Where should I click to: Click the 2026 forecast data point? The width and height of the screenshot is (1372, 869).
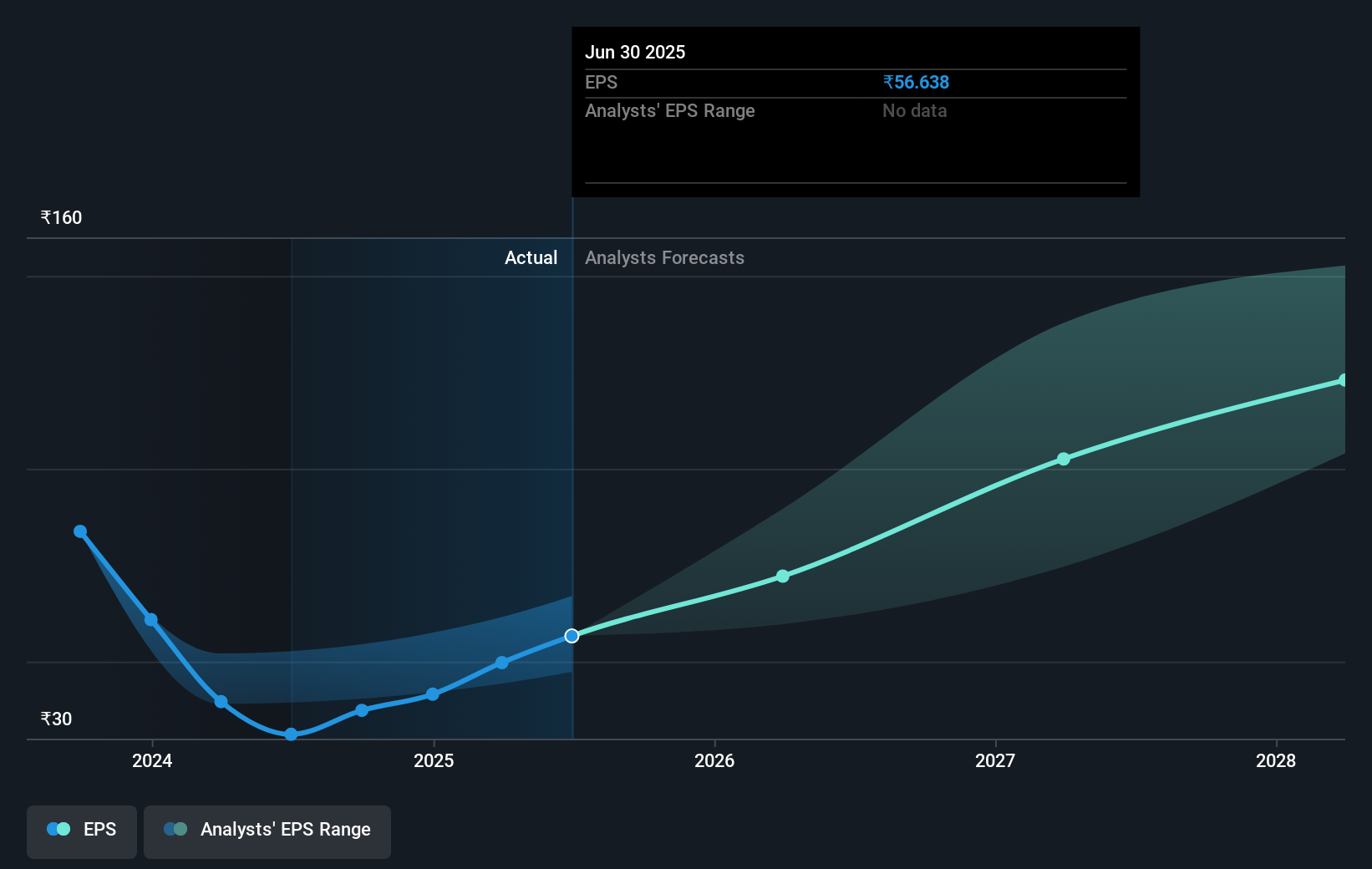782,576
